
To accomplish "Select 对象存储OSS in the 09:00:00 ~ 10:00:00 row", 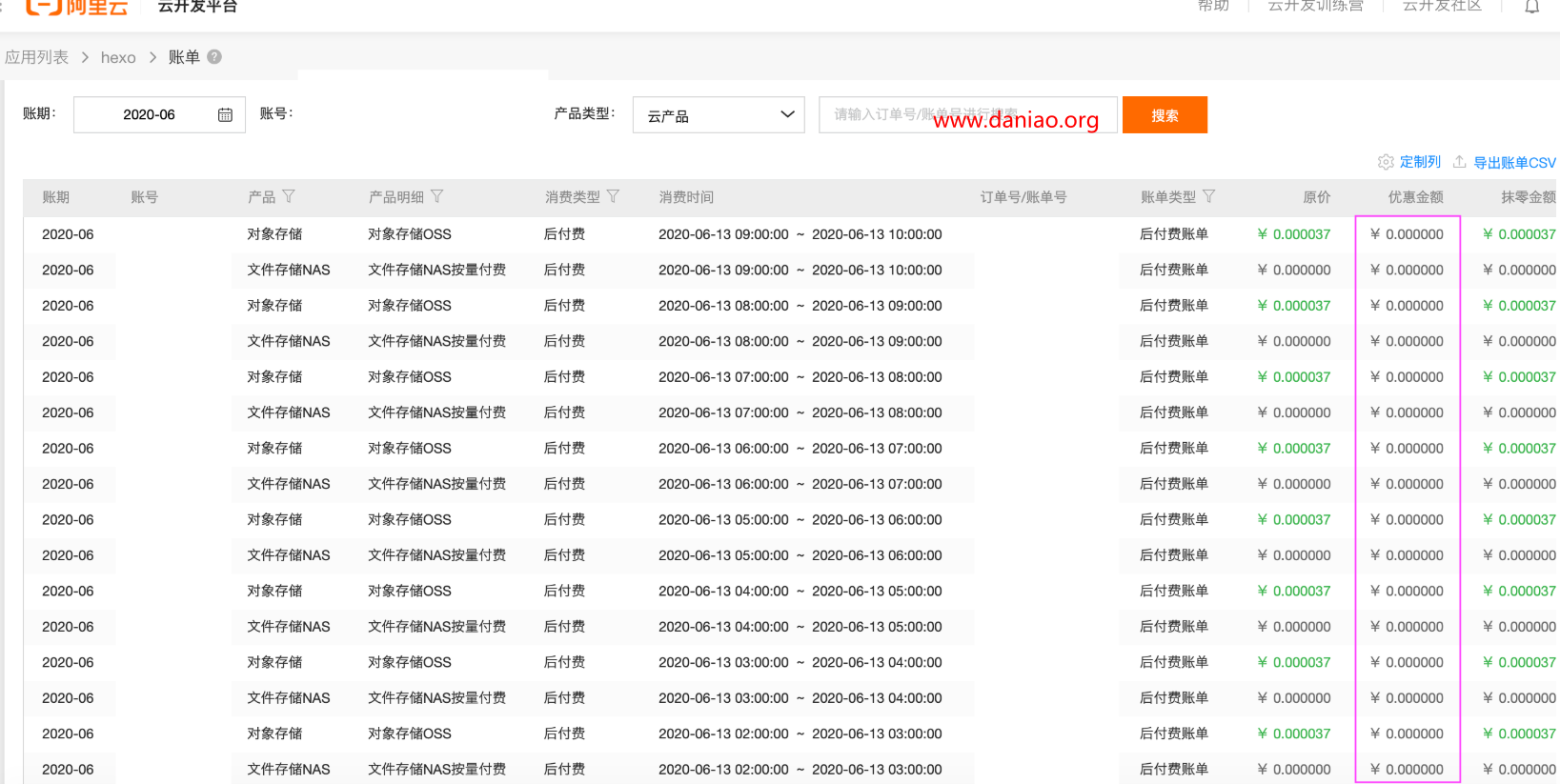I will click(x=410, y=234).
